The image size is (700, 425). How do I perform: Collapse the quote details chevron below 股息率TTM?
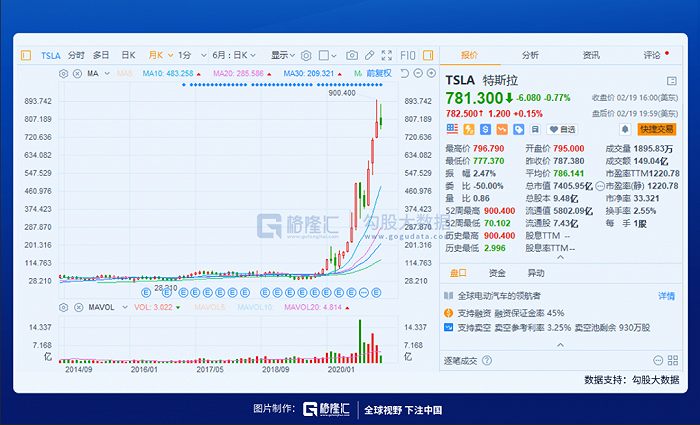click(x=560, y=258)
